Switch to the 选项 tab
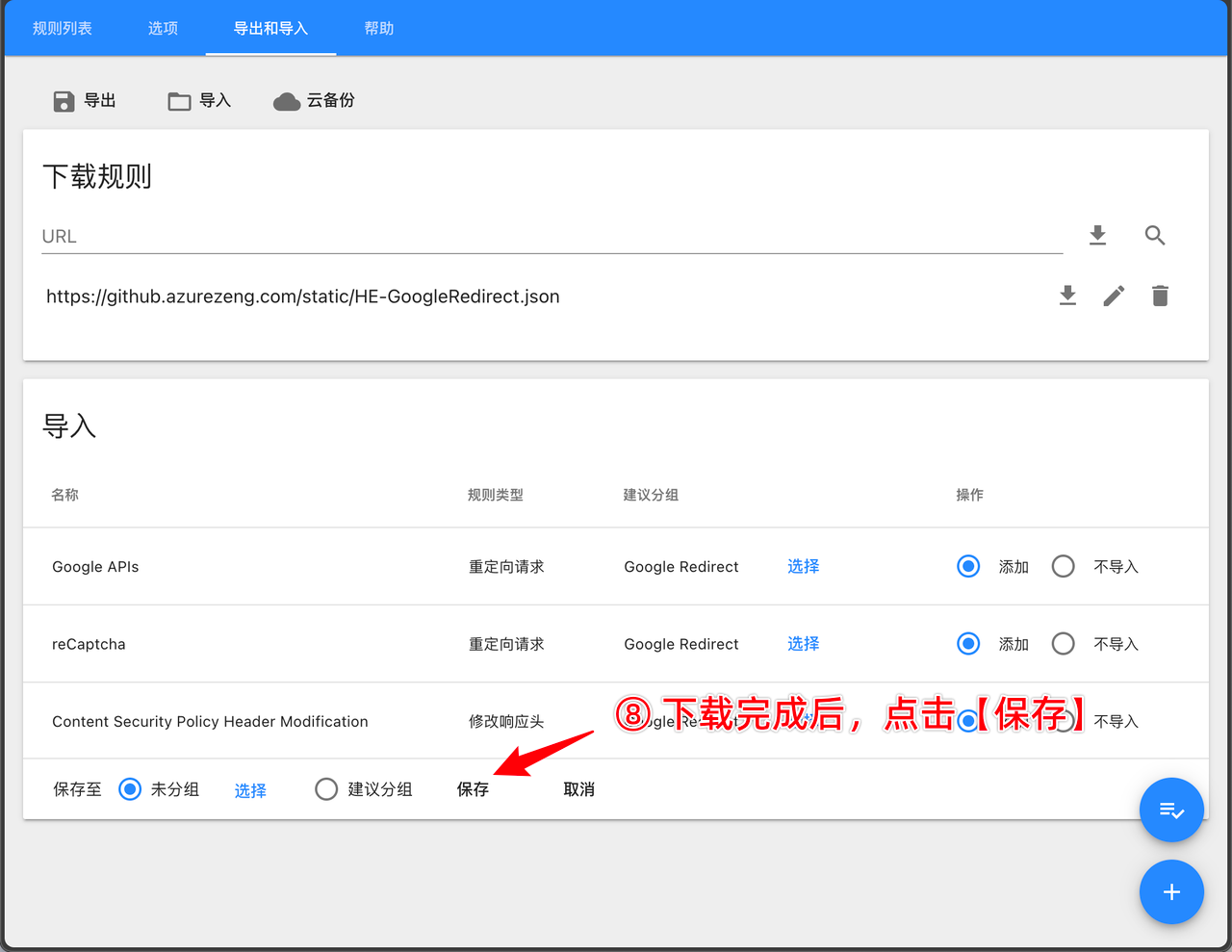Image resolution: width=1232 pixels, height=952 pixels. 163,28
